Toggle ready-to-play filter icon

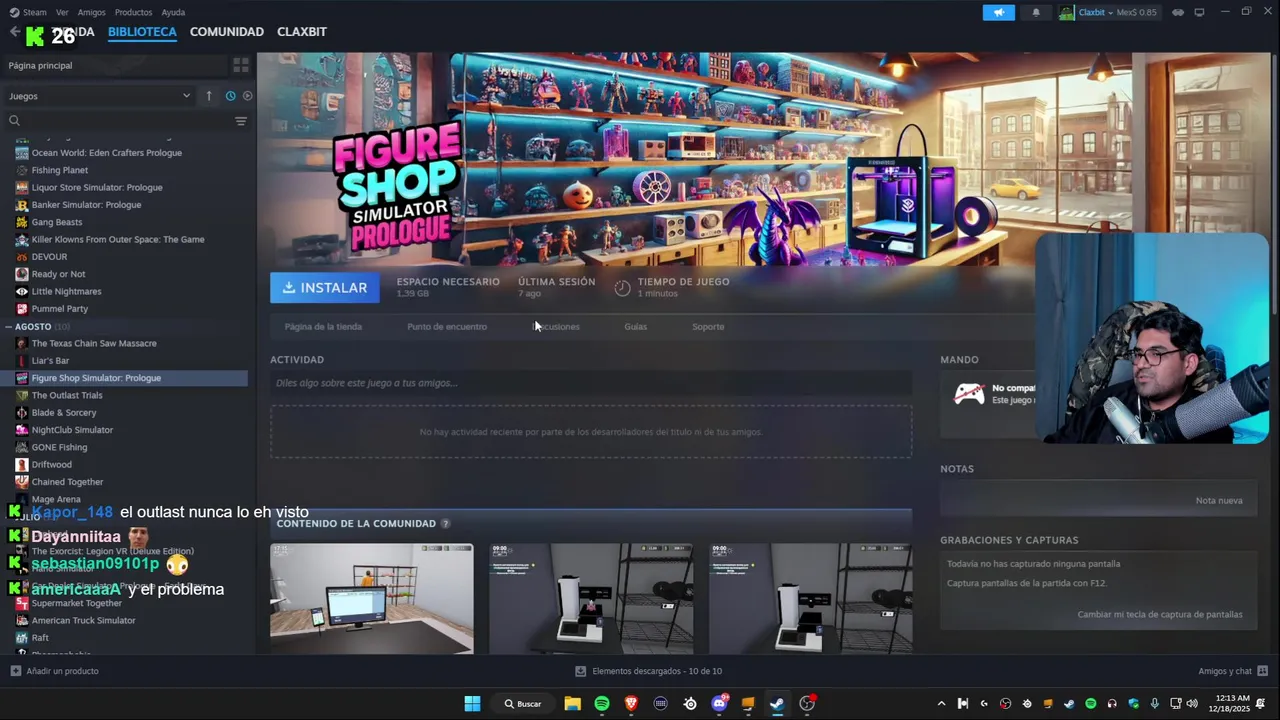point(247,96)
